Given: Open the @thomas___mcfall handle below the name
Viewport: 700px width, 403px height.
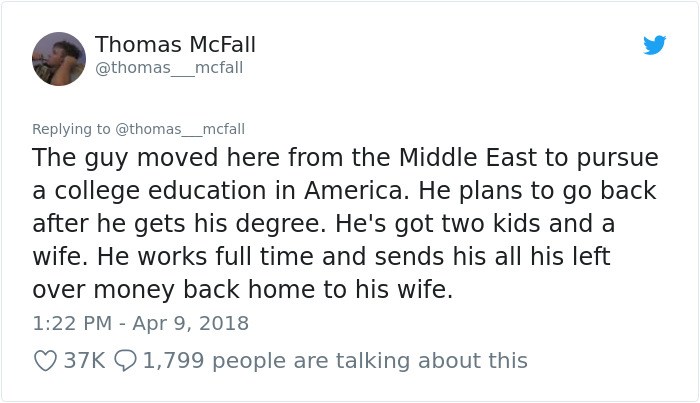Looking at the screenshot, I should (x=169, y=68).
